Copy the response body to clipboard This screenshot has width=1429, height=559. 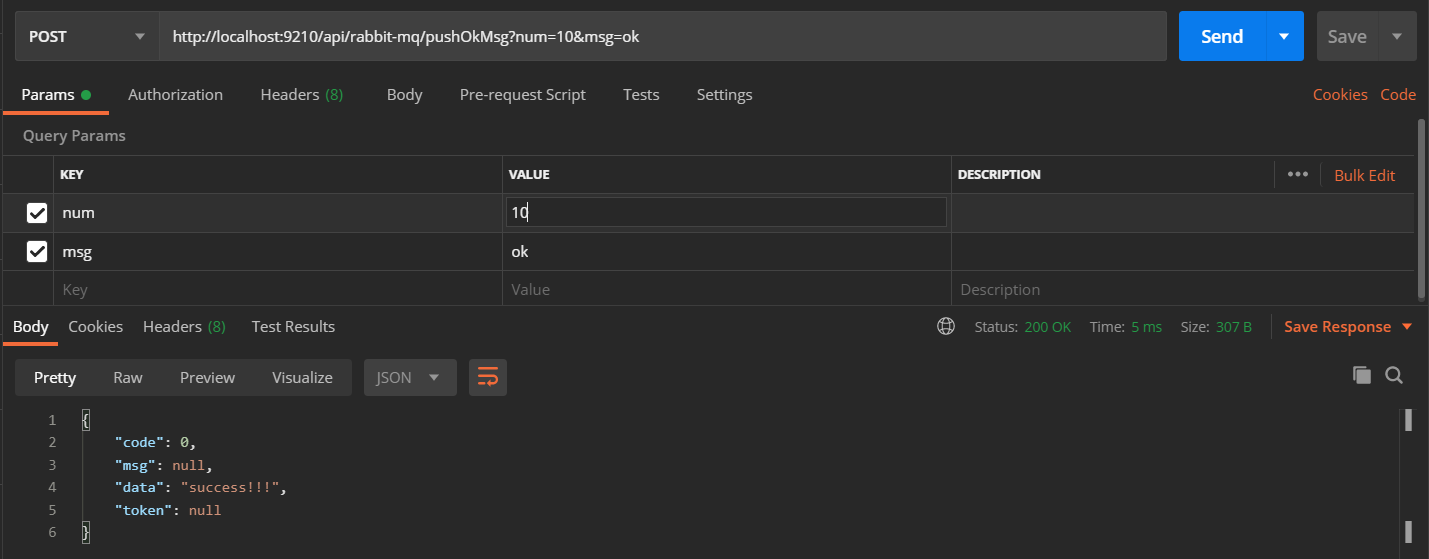pyautogui.click(x=1361, y=375)
